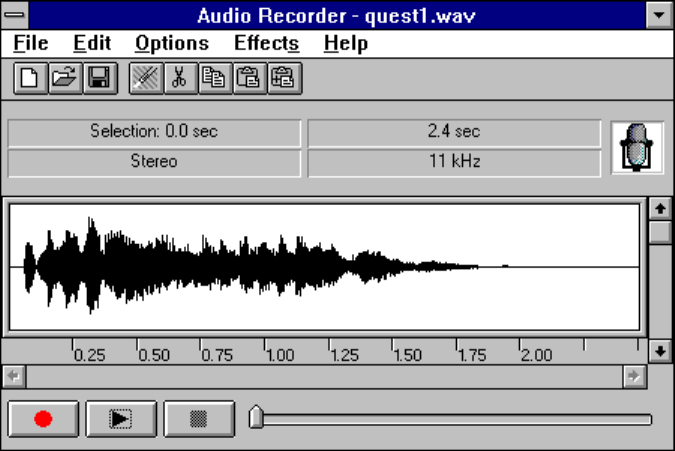Image resolution: width=675 pixels, height=451 pixels.
Task: Cut the selection with the scissors icon
Action: tap(180, 78)
